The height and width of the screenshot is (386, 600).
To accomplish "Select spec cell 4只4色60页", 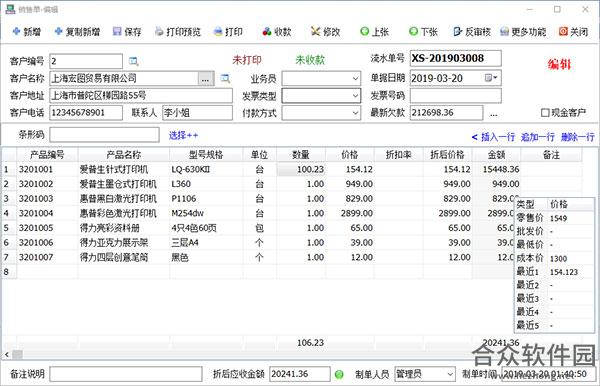I will pos(206,228).
